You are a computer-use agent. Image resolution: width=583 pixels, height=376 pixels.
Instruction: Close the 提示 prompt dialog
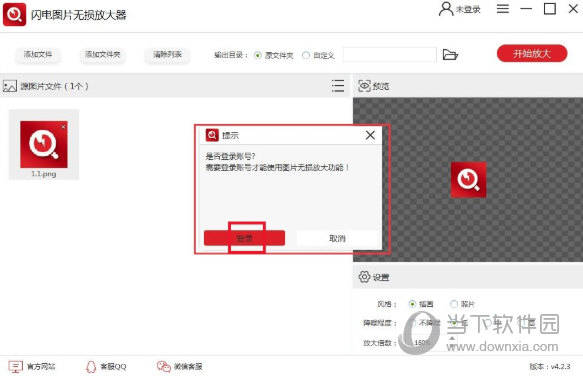pos(370,135)
